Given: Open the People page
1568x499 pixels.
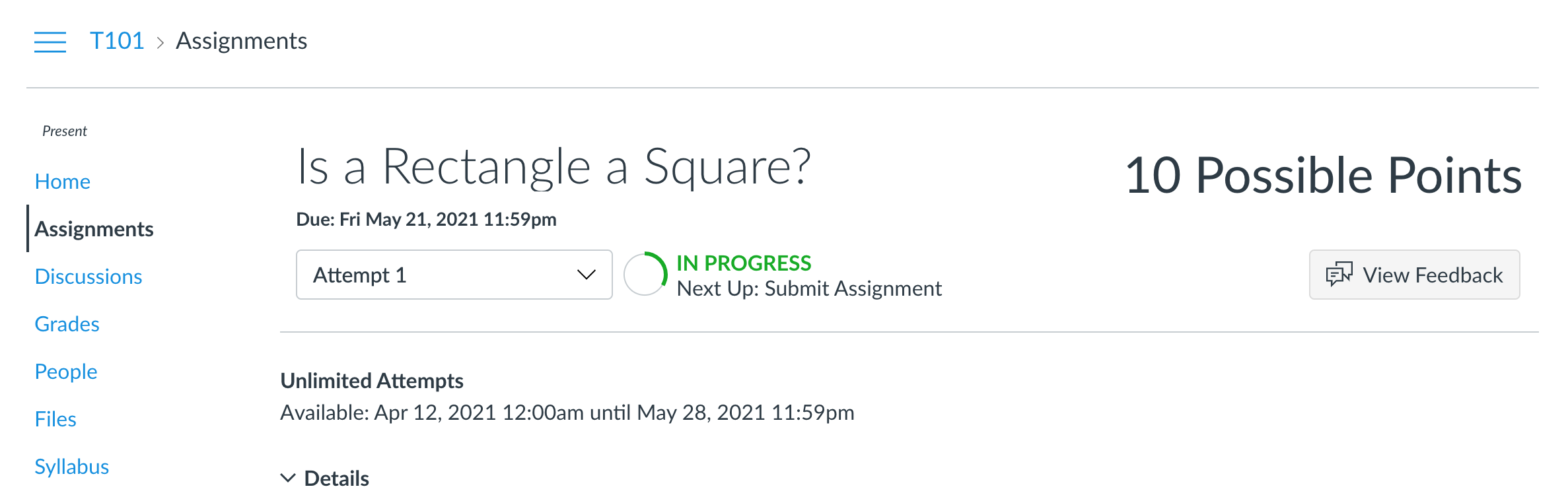Looking at the screenshot, I should point(66,372).
